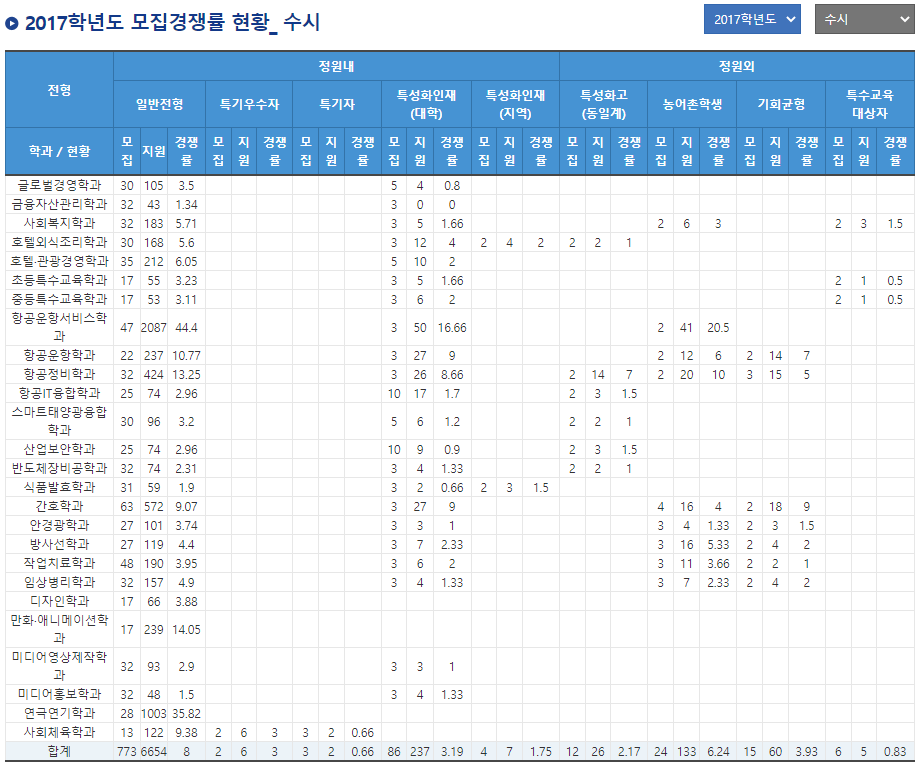Click the competition rate value 14.05

(186, 630)
